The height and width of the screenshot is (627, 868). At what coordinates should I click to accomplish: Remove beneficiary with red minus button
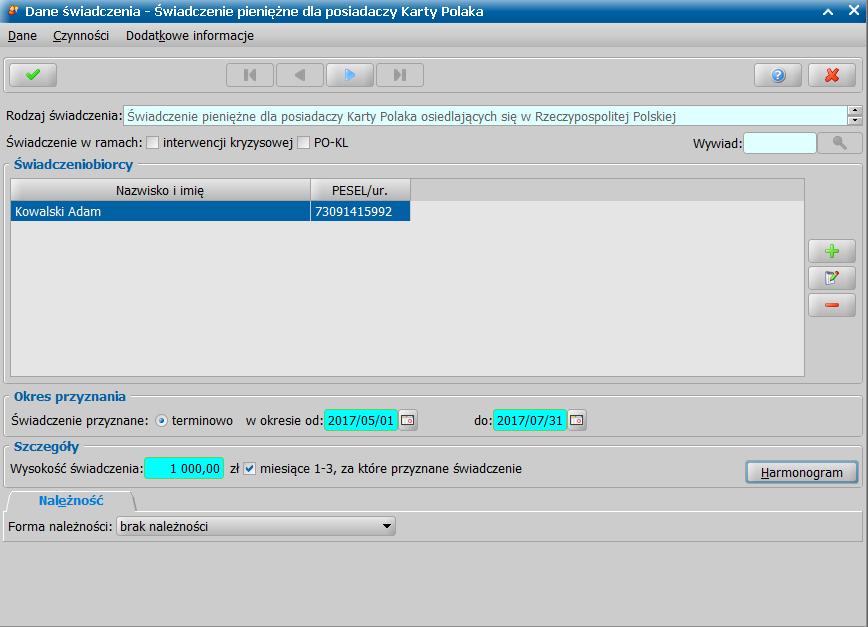831,305
